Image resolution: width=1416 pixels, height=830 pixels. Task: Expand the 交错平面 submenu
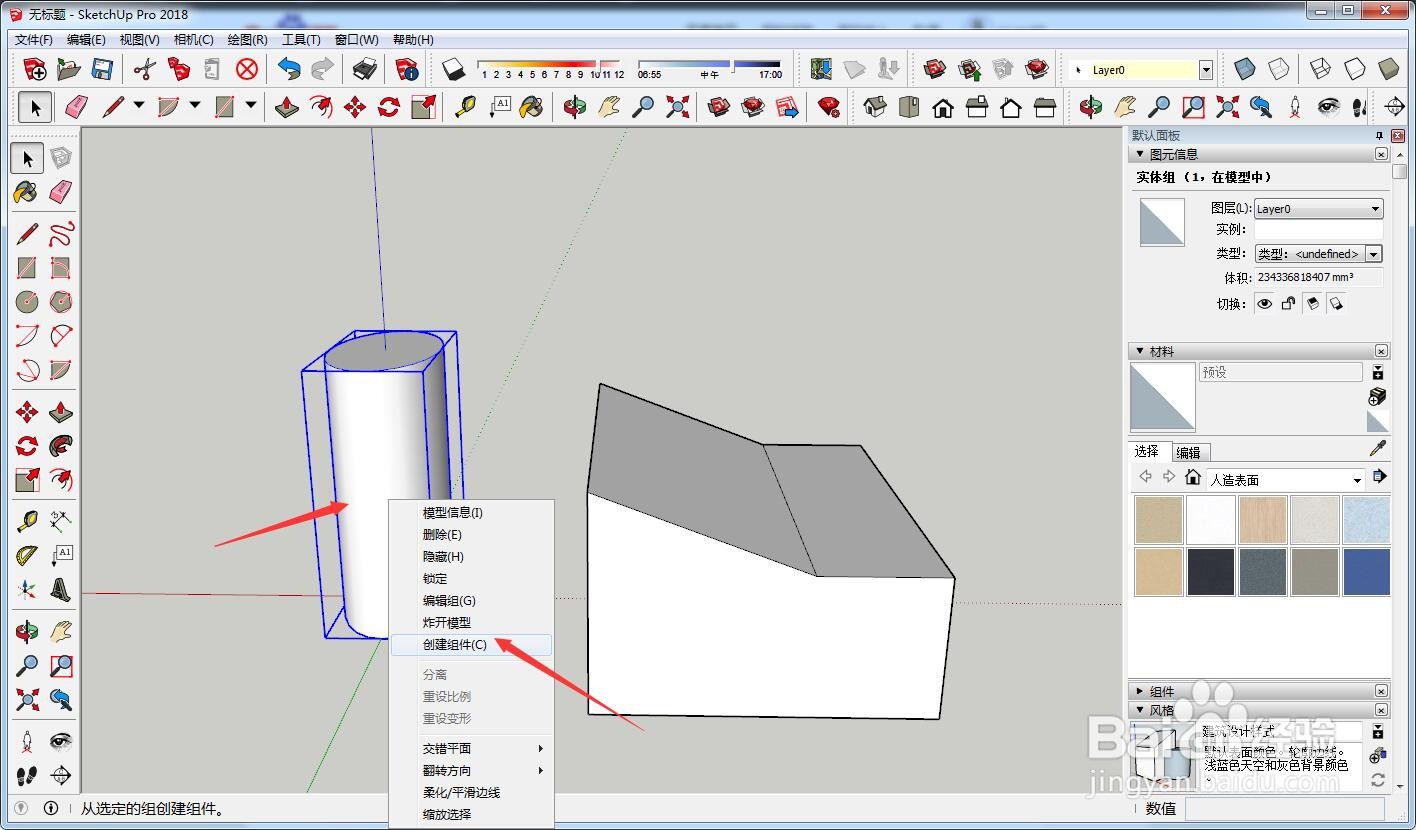click(x=471, y=748)
